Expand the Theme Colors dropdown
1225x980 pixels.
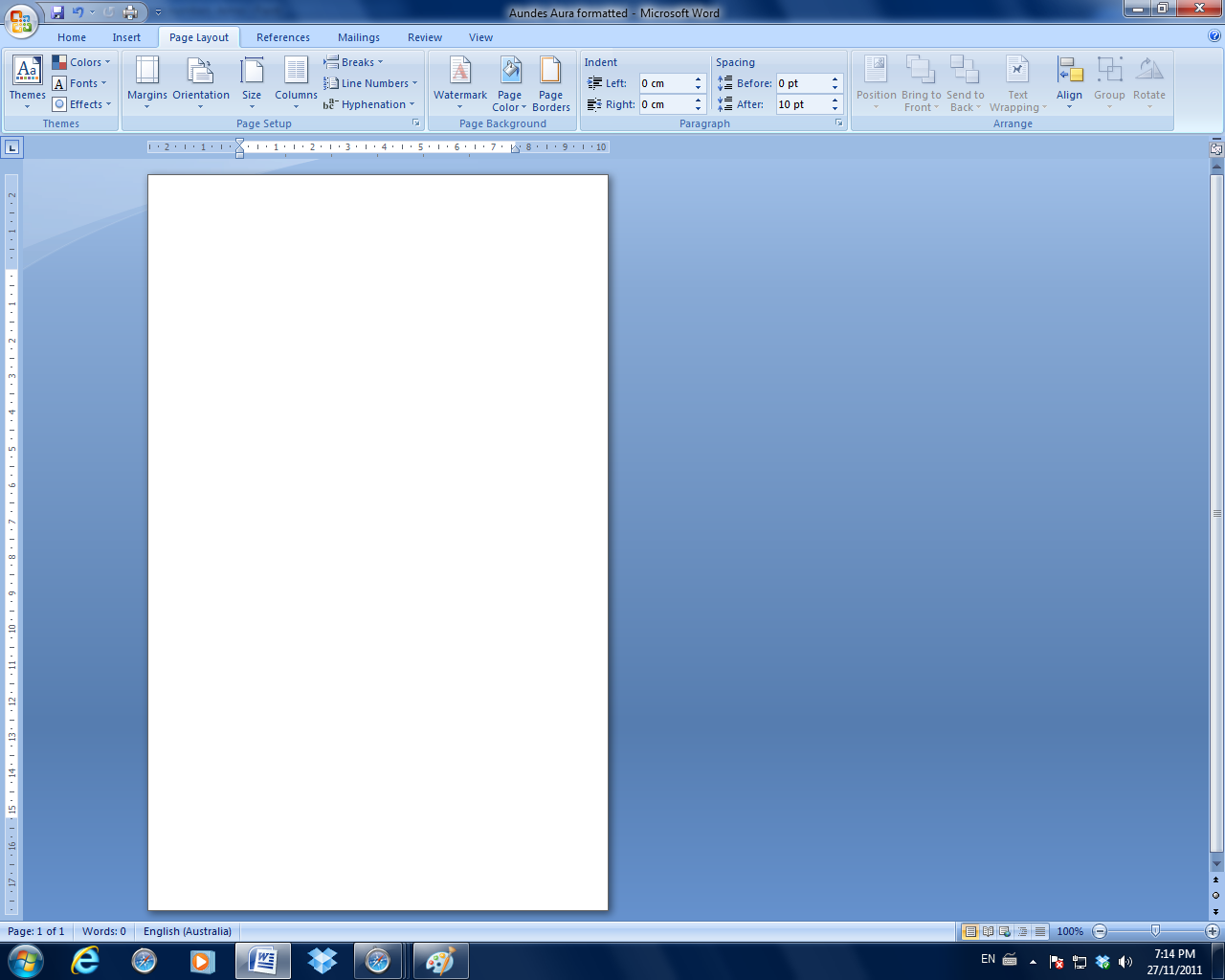point(81,62)
